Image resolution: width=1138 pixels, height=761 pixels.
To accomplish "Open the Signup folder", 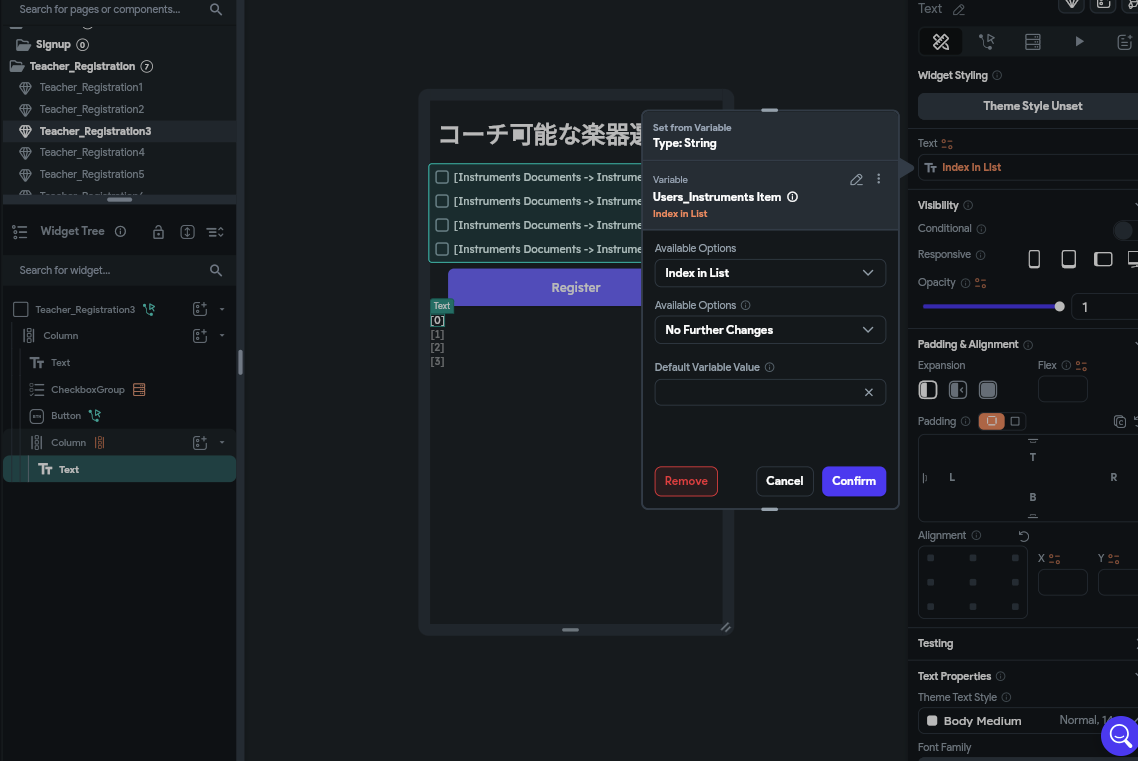I will 53,44.
